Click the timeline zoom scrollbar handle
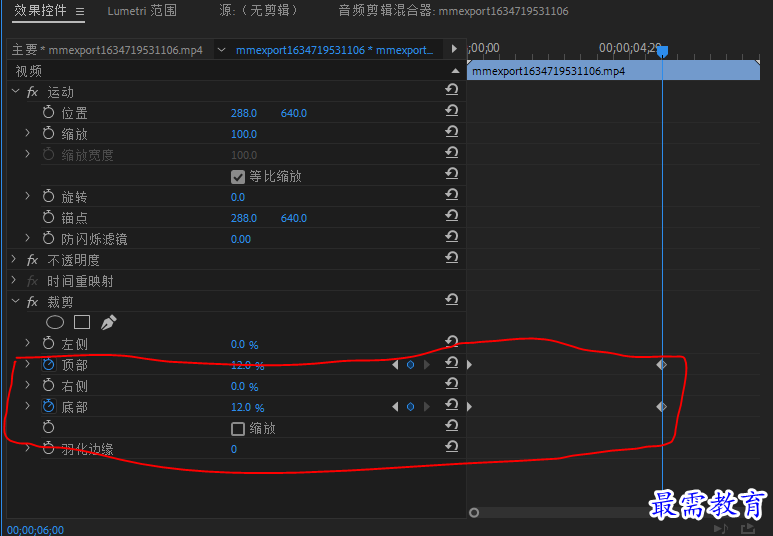This screenshot has height=536, width=773. (474, 513)
